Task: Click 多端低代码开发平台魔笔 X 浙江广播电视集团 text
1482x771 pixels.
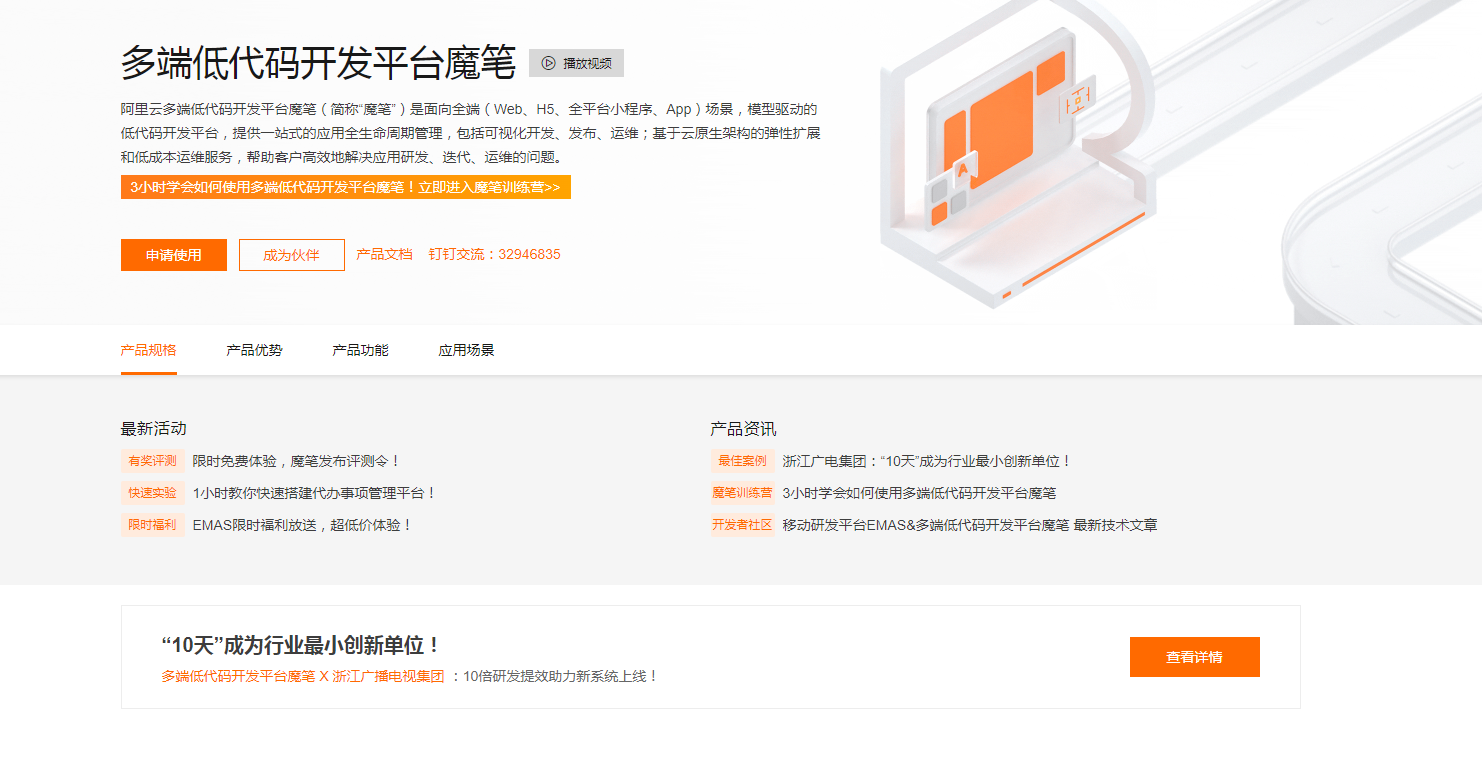Action: coord(303,676)
